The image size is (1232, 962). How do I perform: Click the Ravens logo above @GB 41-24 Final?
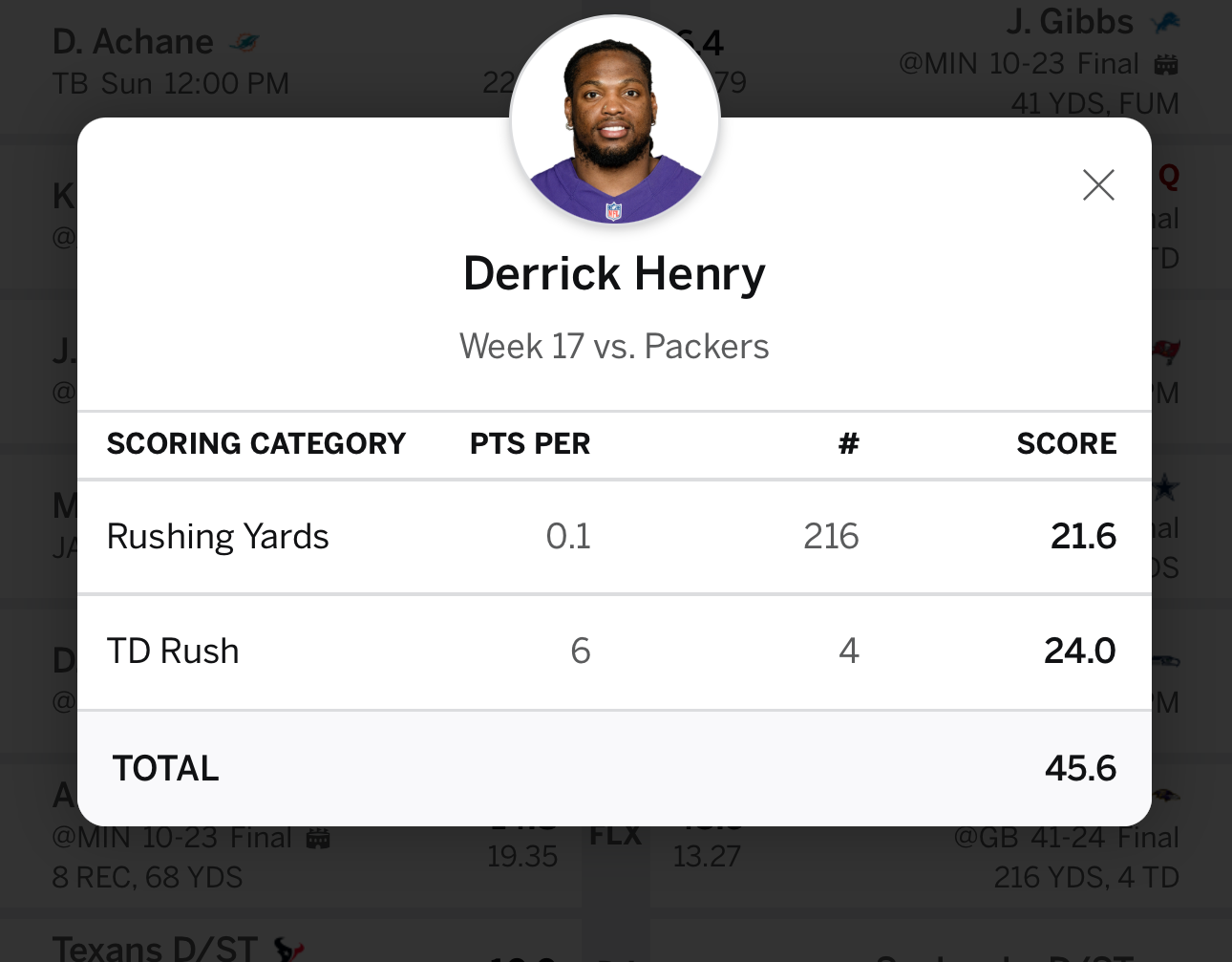point(1166,795)
